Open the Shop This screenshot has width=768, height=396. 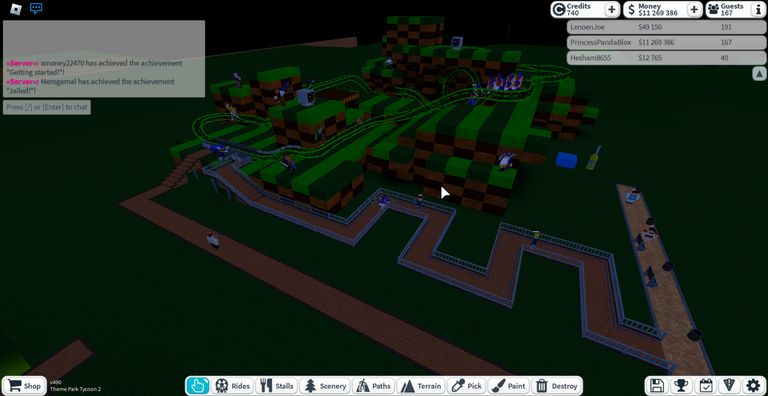coord(24,386)
